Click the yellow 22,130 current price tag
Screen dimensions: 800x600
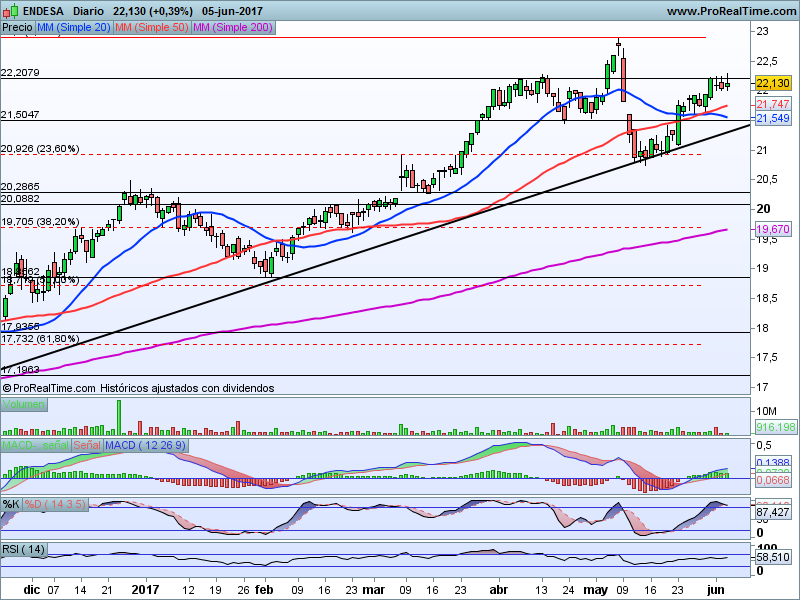[x=774, y=84]
